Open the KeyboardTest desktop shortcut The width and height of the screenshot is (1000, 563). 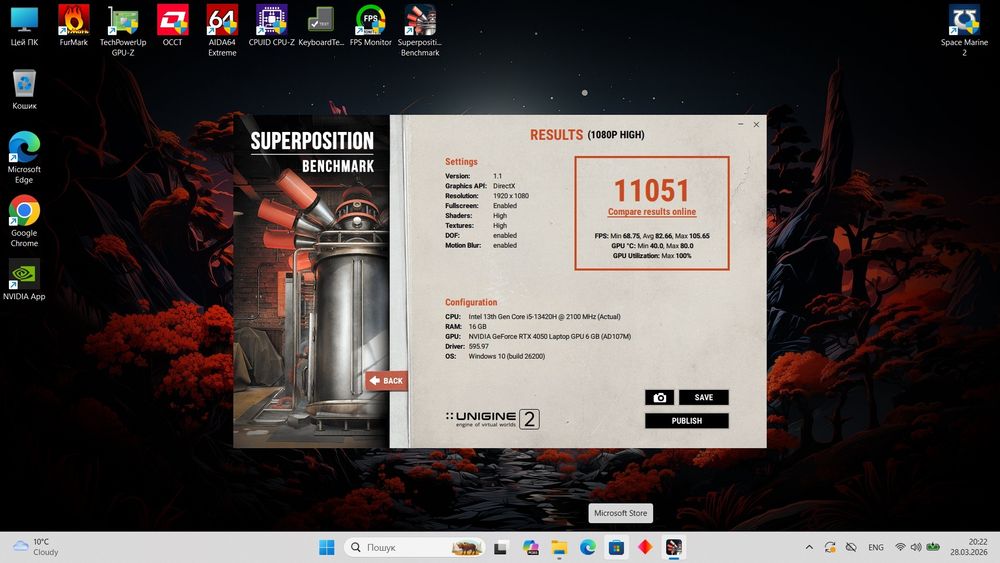tap(321, 26)
